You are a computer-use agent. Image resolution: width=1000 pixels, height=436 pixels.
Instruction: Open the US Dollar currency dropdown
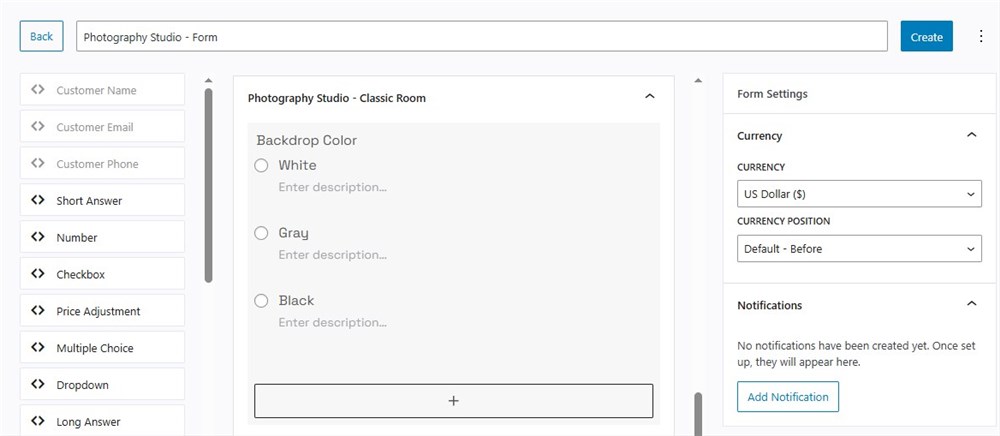[x=859, y=194]
